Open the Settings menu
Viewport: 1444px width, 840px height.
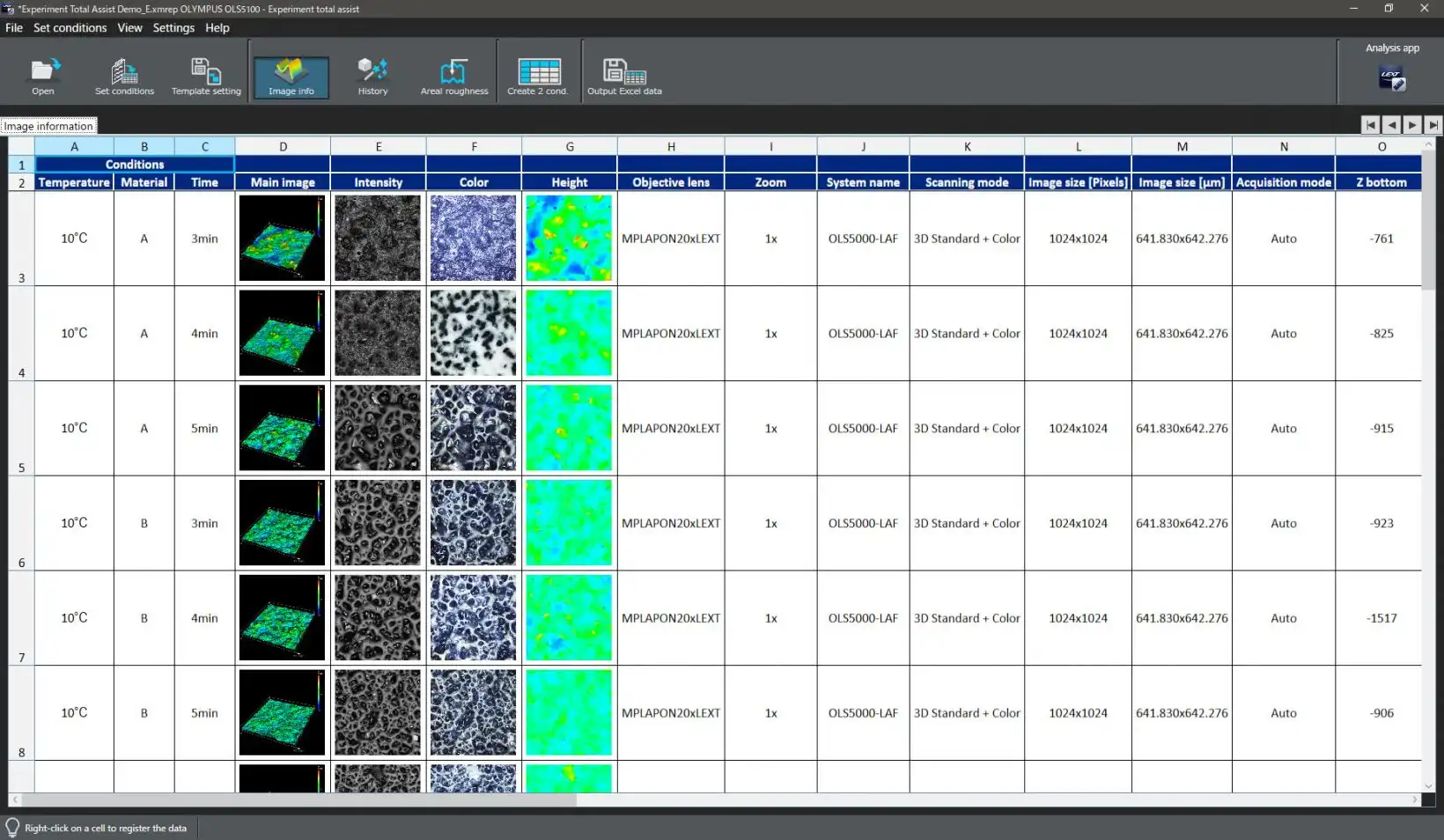[173, 28]
